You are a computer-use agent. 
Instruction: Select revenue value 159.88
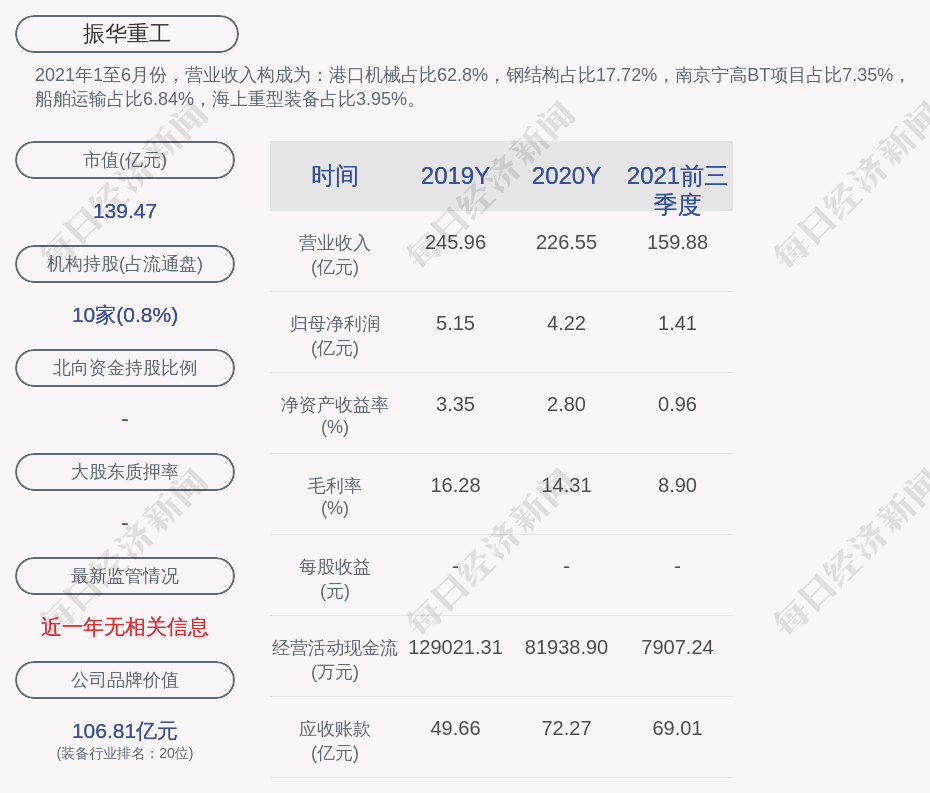677,243
